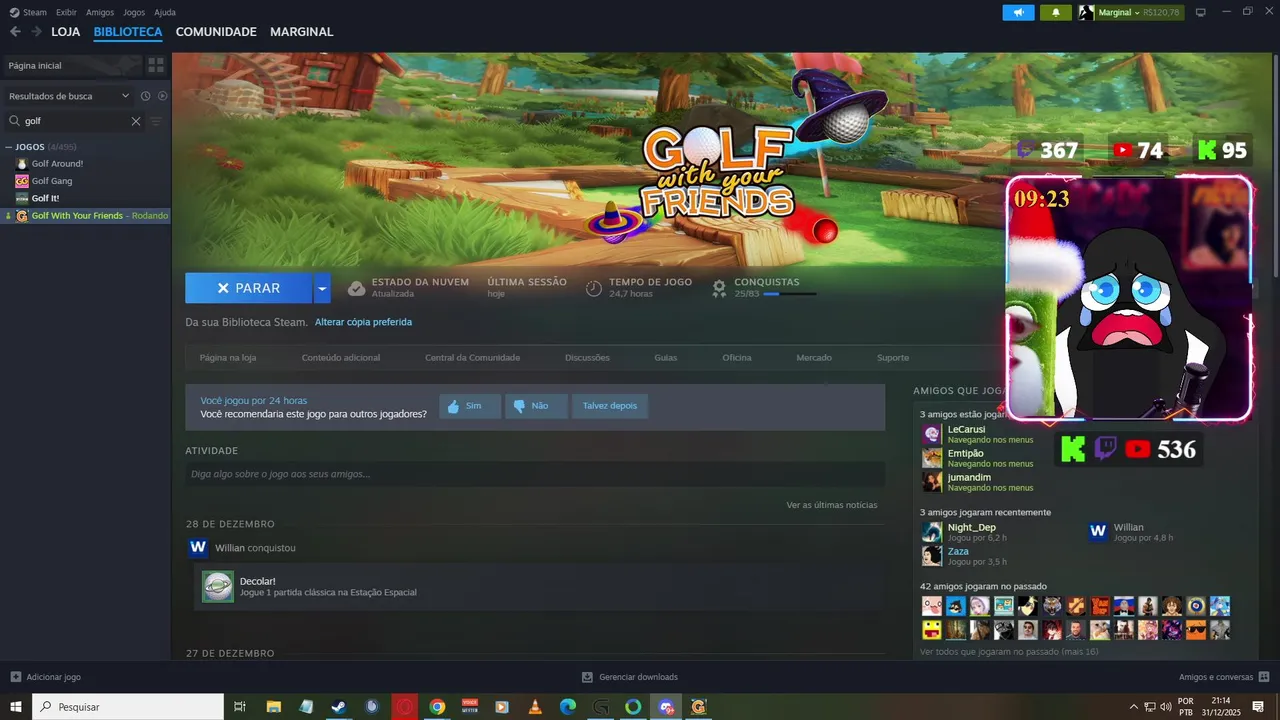Open the Amigos menu
The width and height of the screenshot is (1280, 720).
tap(100, 12)
